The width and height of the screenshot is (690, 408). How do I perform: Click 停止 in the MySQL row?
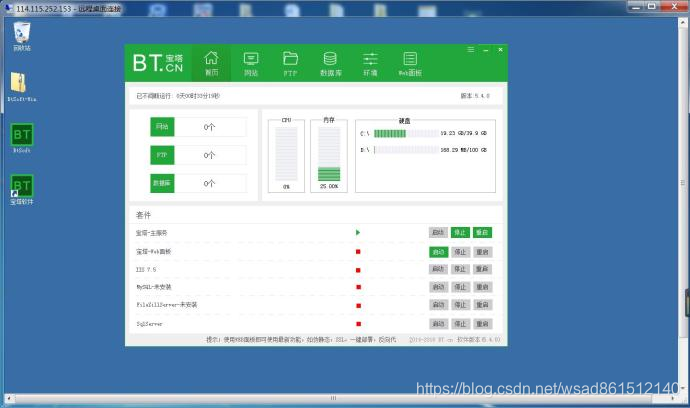(x=460, y=287)
